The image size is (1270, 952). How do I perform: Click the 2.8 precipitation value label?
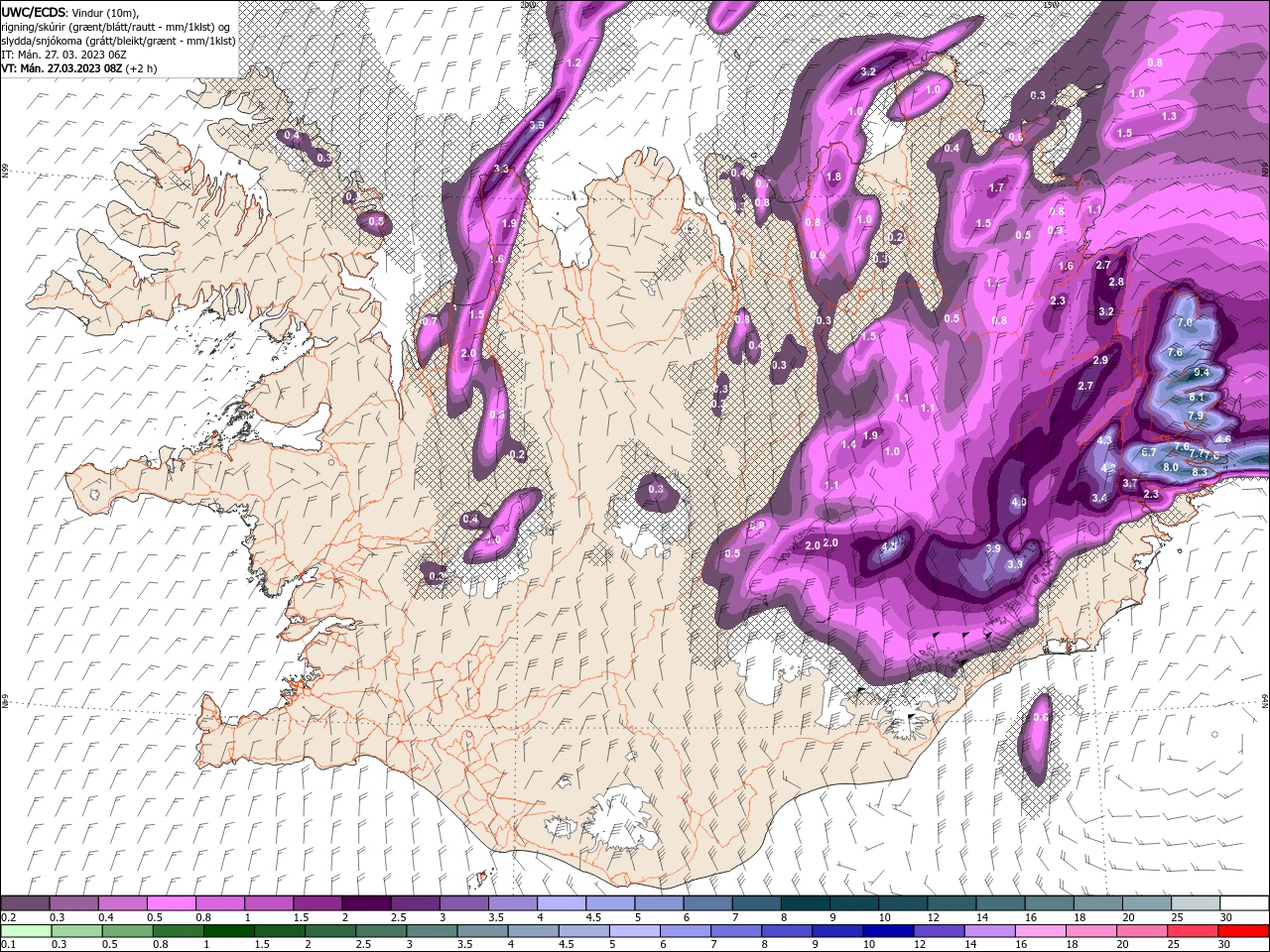coord(1116,282)
